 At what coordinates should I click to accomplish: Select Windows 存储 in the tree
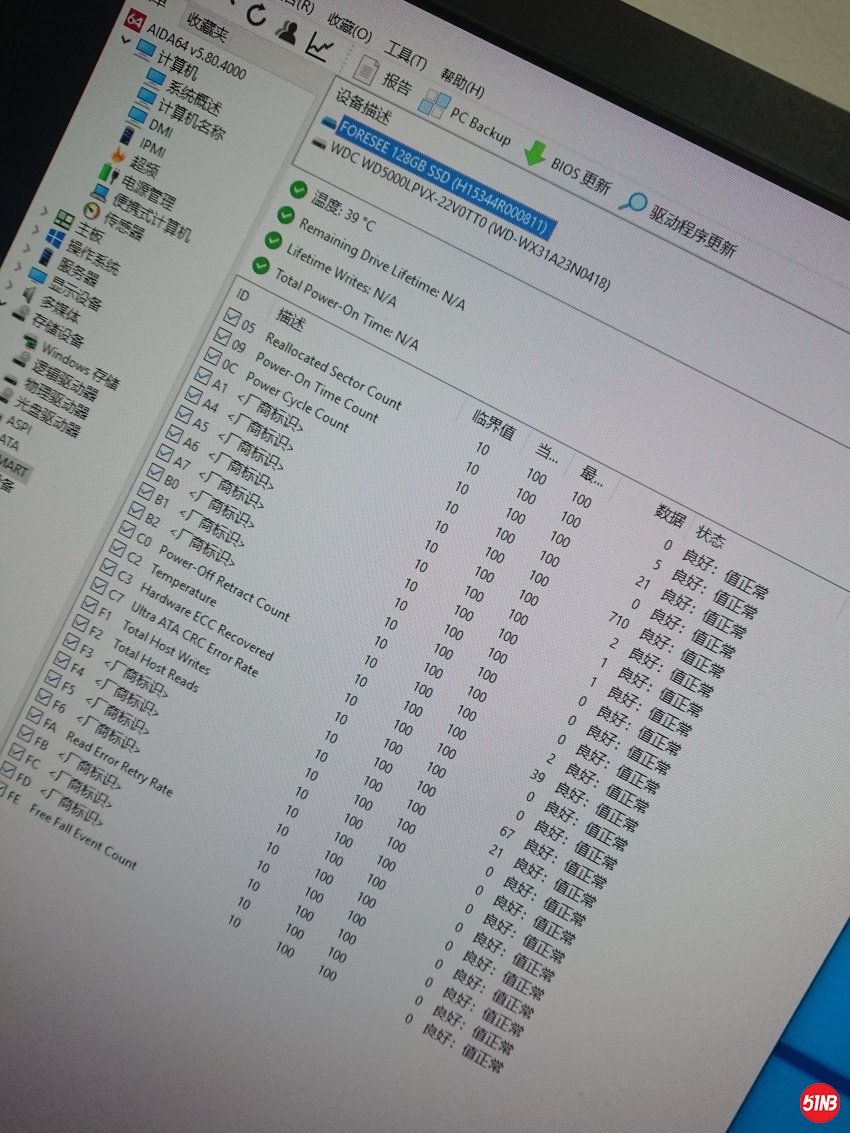pyautogui.click(x=80, y=365)
